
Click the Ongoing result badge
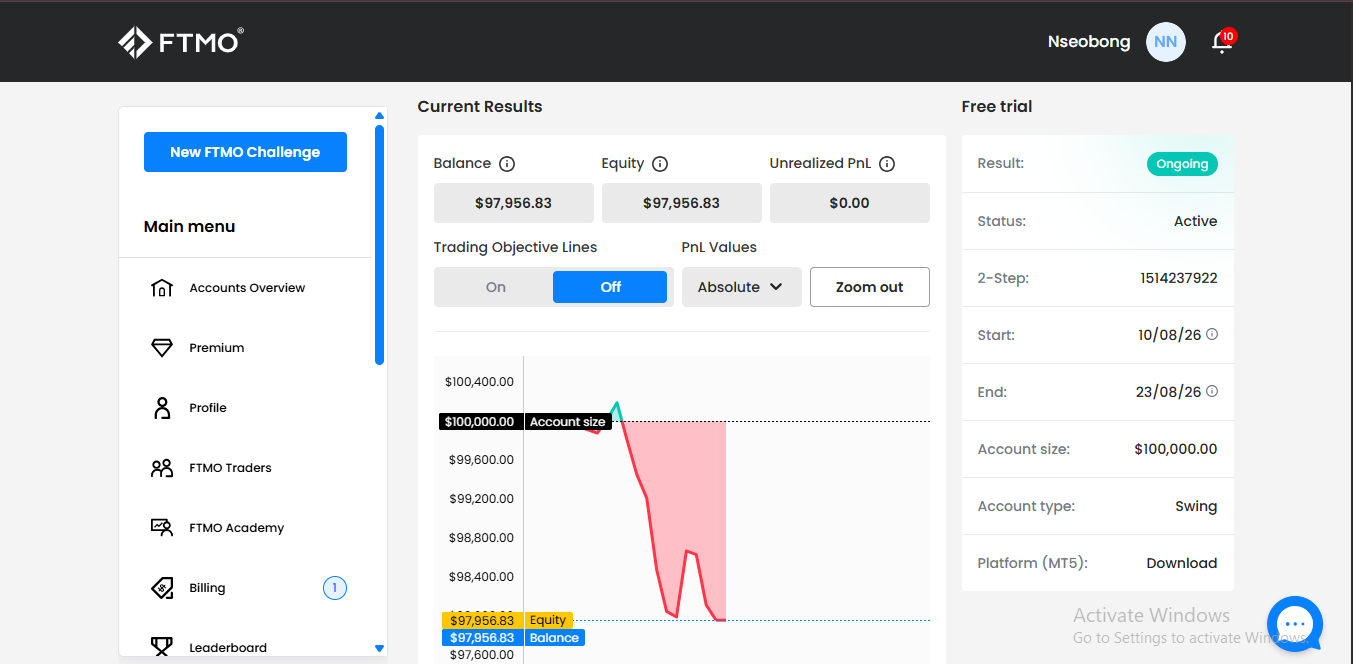point(1182,164)
